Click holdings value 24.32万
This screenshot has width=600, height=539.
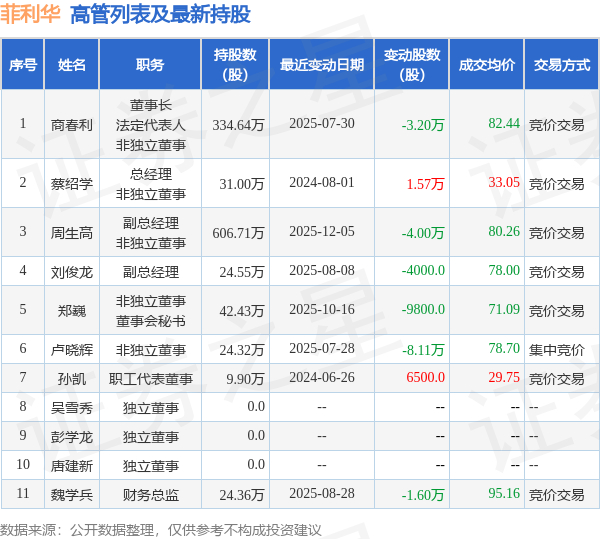click(242, 350)
